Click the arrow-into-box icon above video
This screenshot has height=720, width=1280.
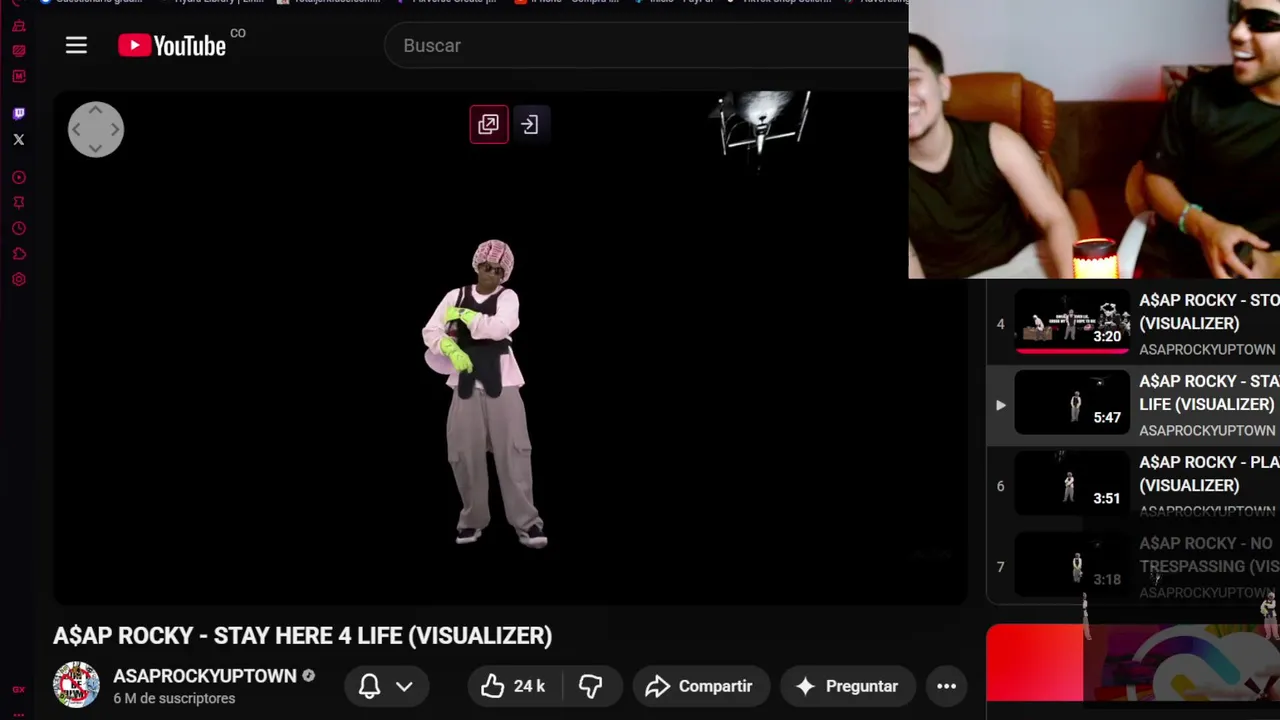(530, 124)
